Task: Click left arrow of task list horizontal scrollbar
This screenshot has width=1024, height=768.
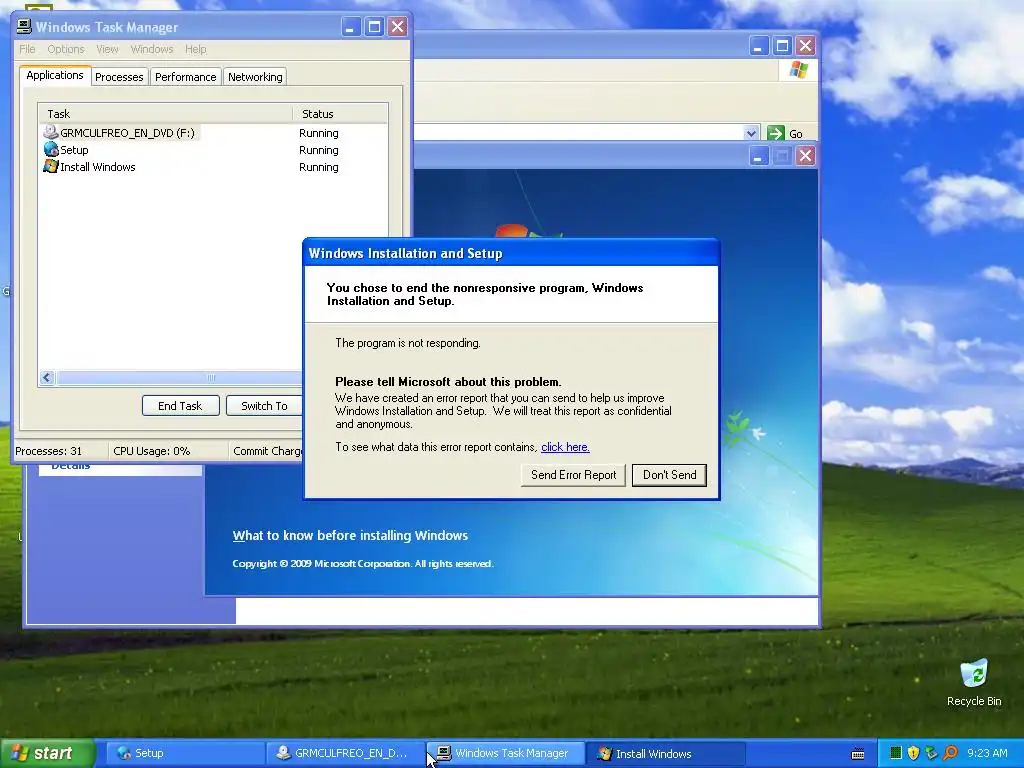Action: pyautogui.click(x=46, y=377)
